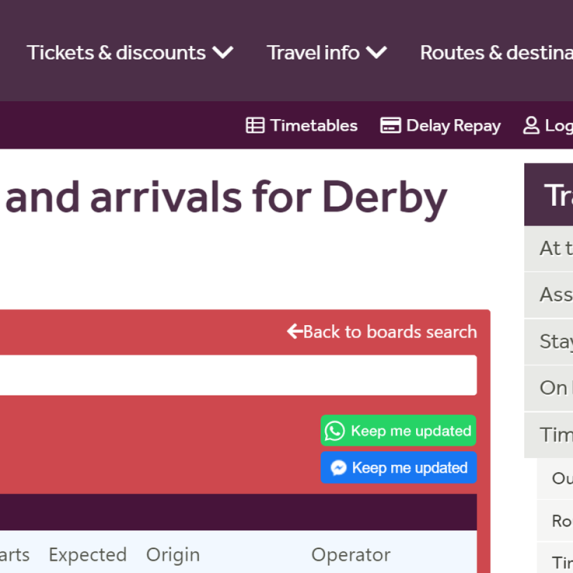This screenshot has height=573, width=573.
Task: Open the Delay Repay link
Action: click(x=440, y=125)
